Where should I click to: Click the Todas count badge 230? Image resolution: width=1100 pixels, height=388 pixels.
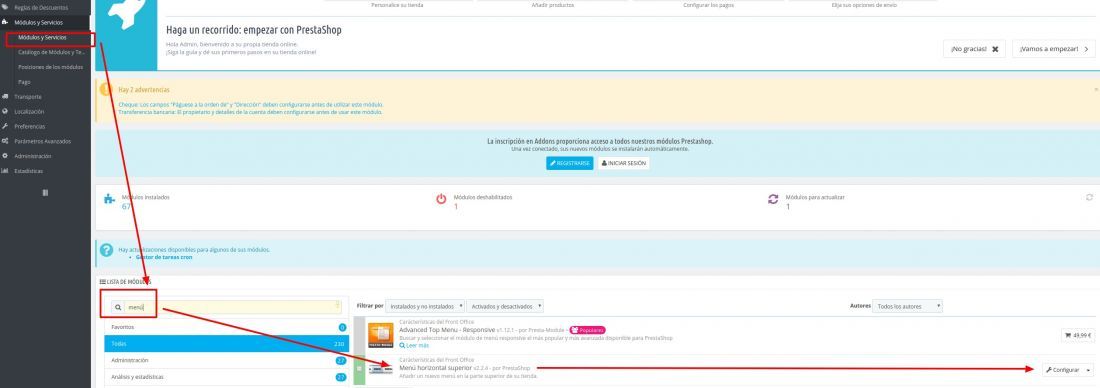[341, 344]
